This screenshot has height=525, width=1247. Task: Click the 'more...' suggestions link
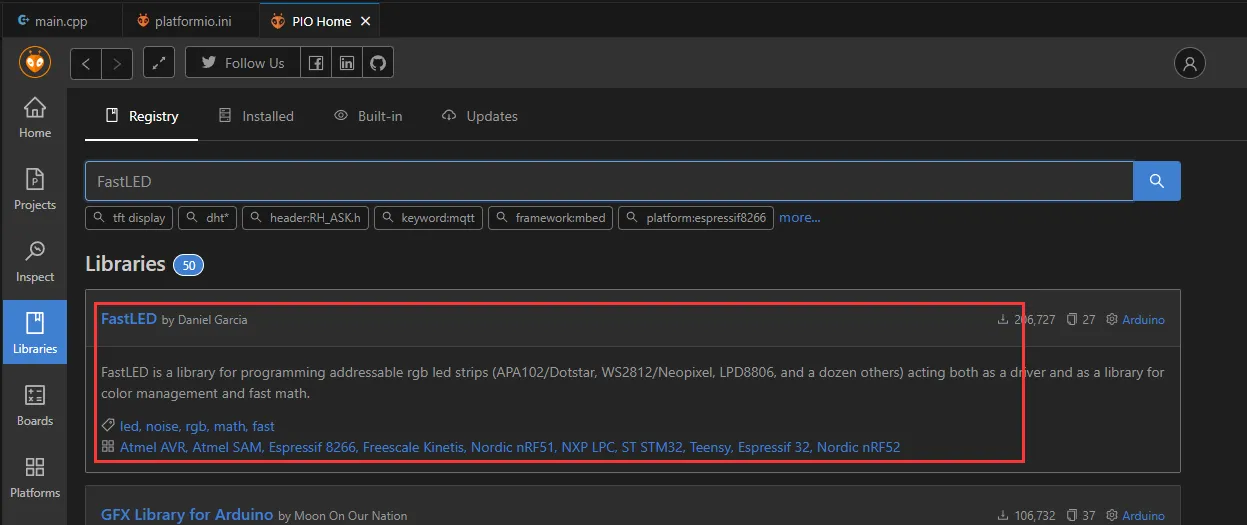click(800, 217)
